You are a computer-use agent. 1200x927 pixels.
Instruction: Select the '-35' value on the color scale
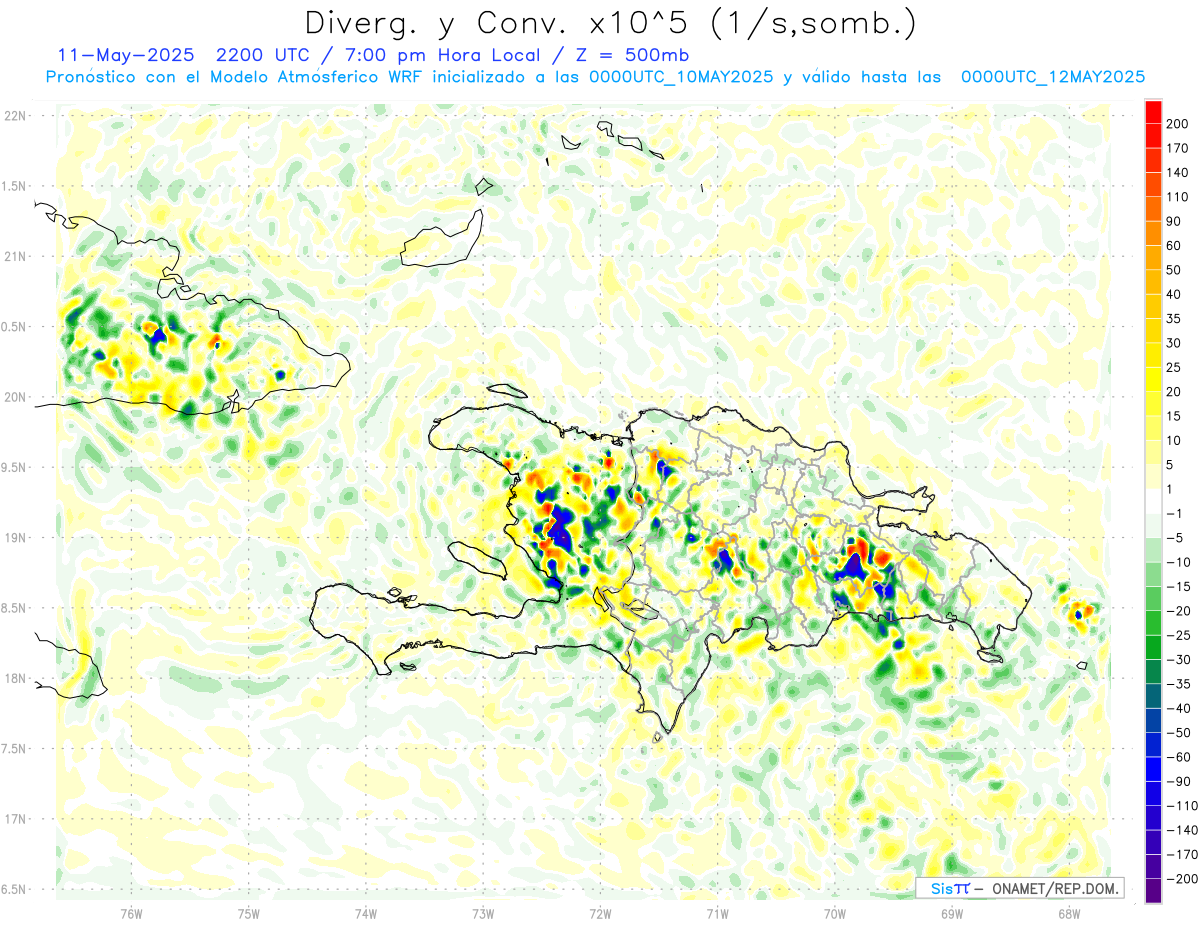tap(1178, 684)
